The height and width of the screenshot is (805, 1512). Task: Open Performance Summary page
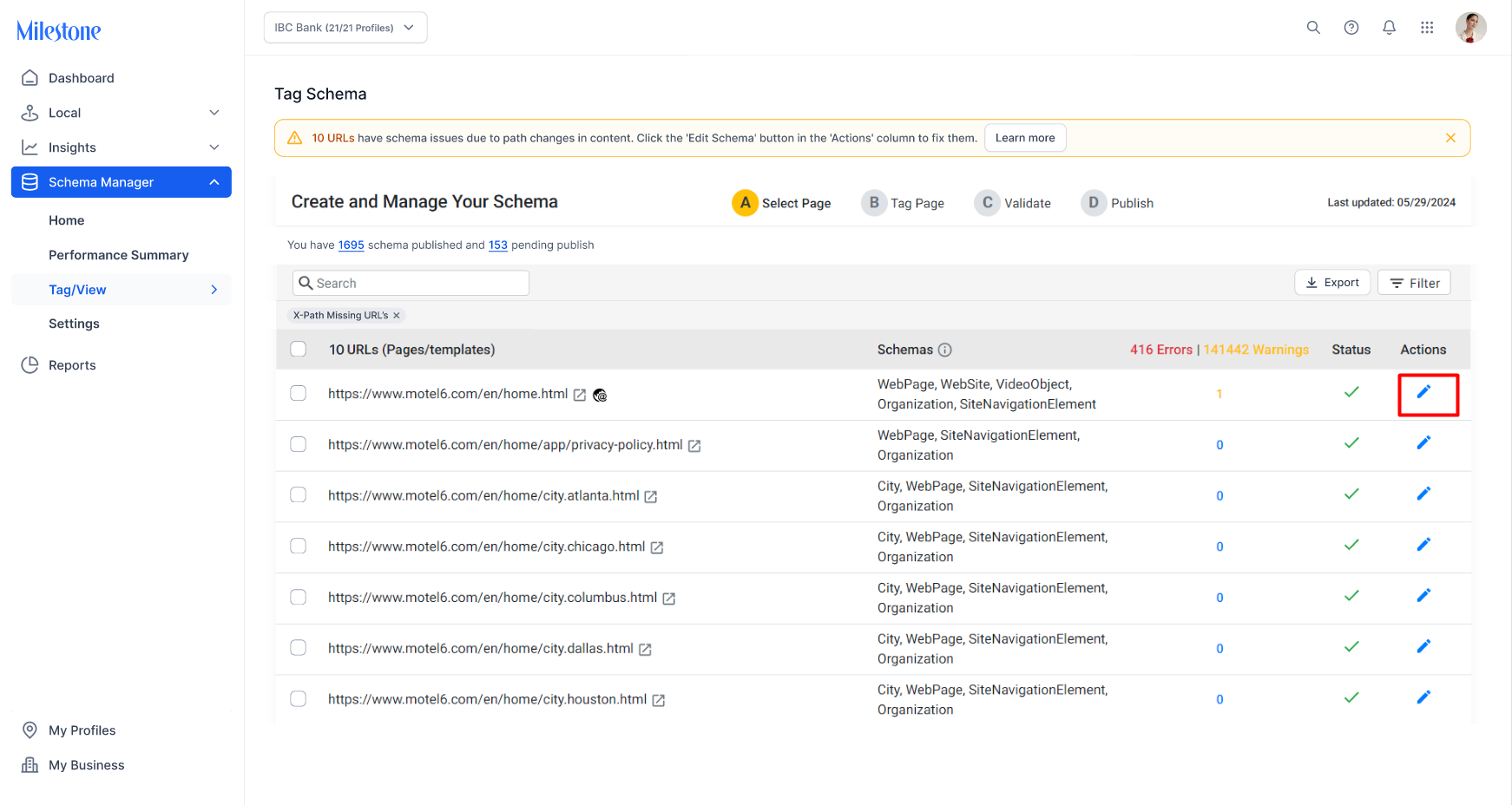(x=119, y=255)
